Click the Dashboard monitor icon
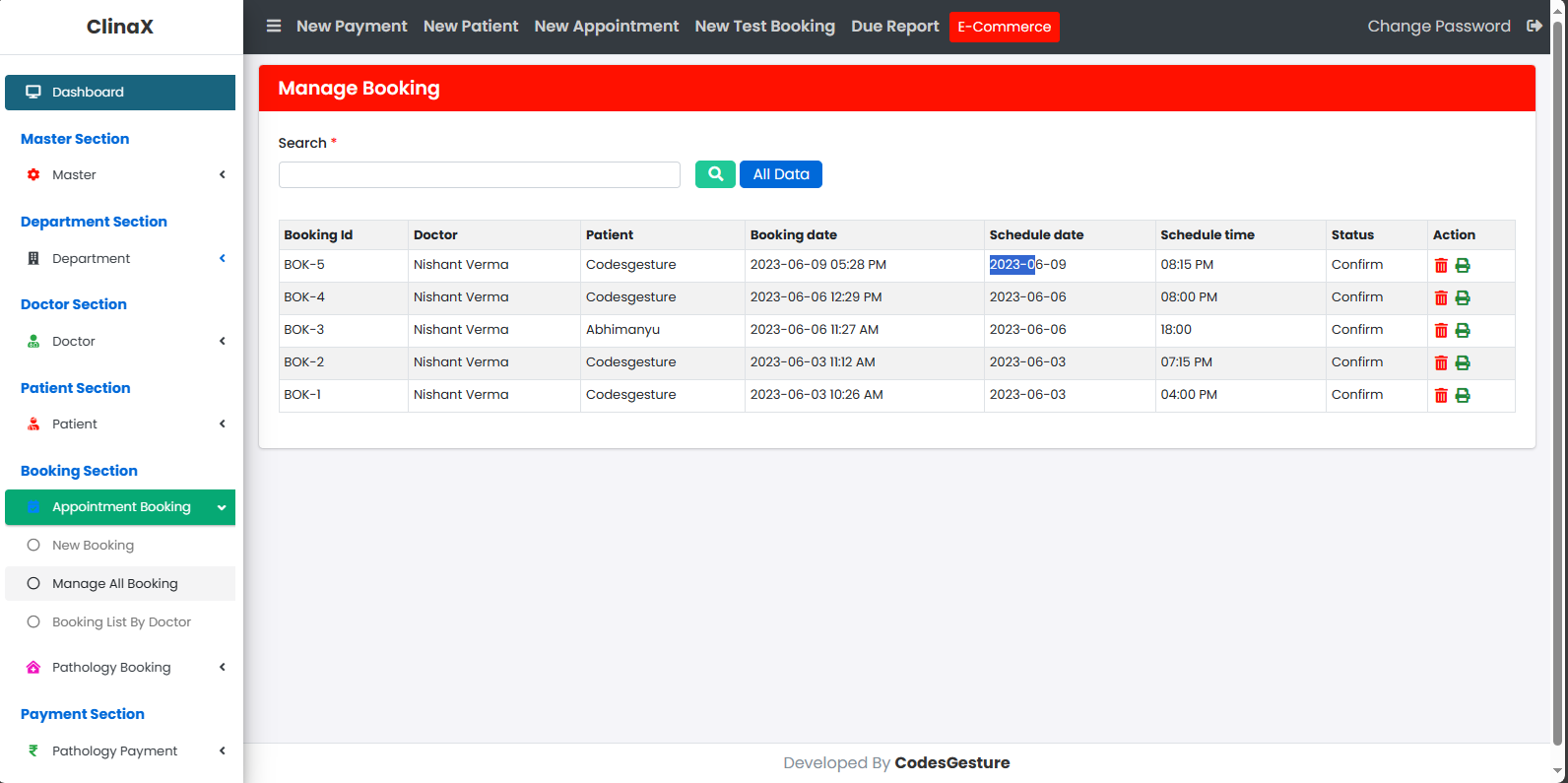Viewport: 1568px width, 783px height. point(33,93)
